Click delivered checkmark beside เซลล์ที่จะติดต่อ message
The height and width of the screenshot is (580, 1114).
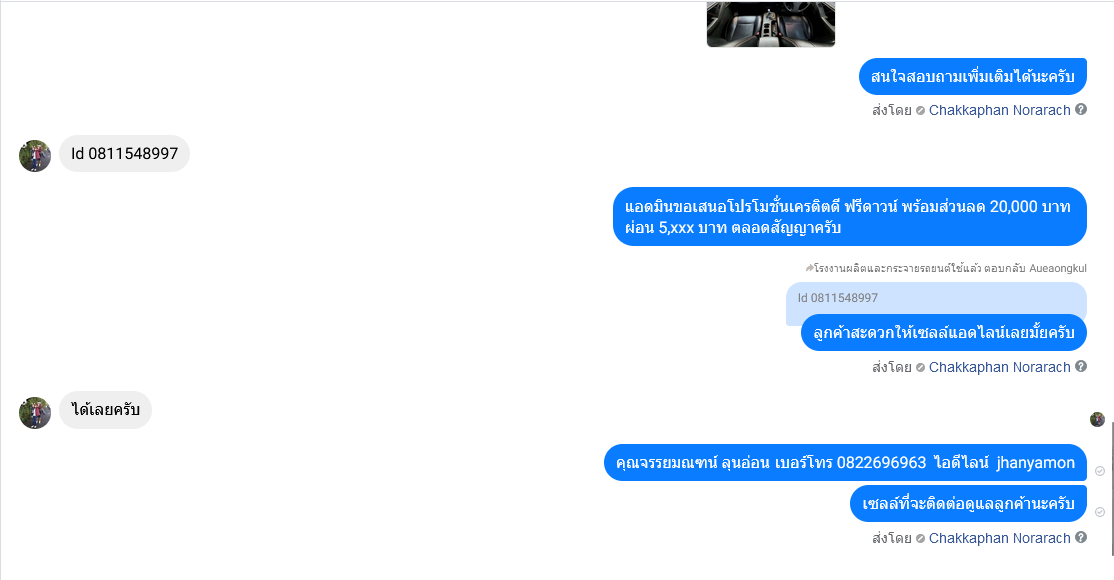click(1100, 512)
